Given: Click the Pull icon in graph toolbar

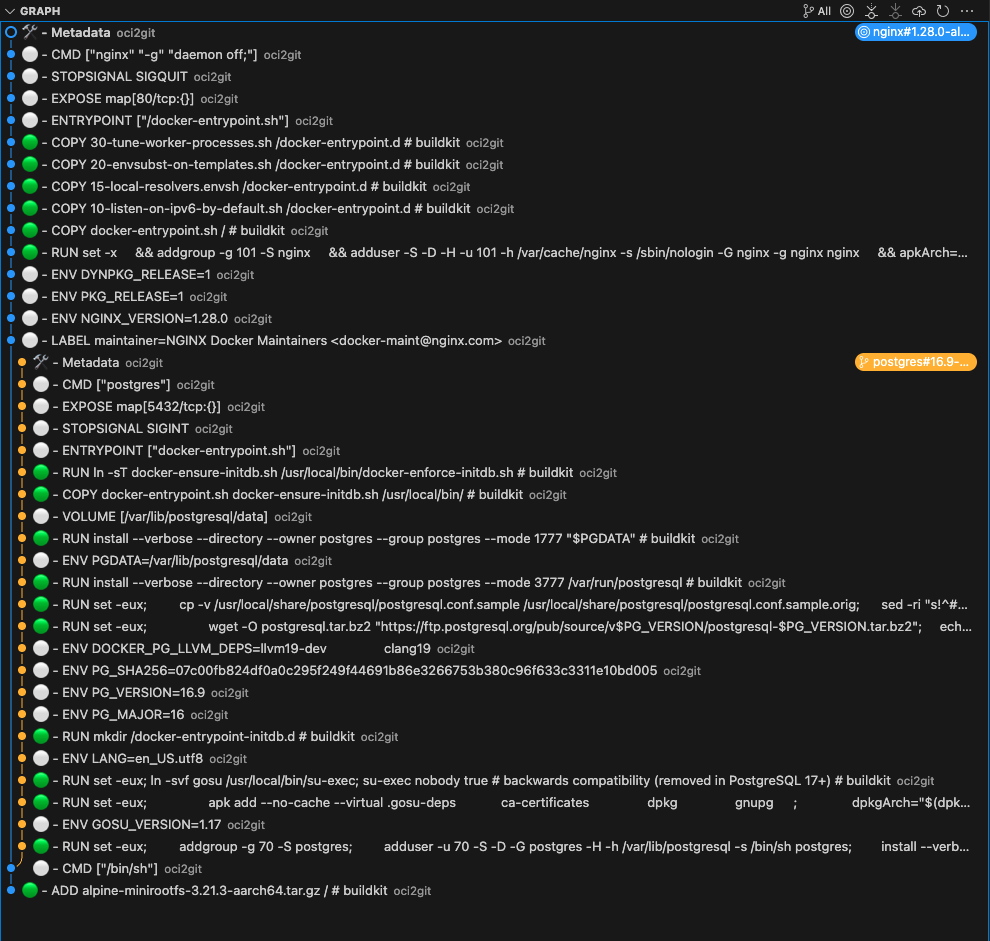Looking at the screenshot, I should (895, 11).
